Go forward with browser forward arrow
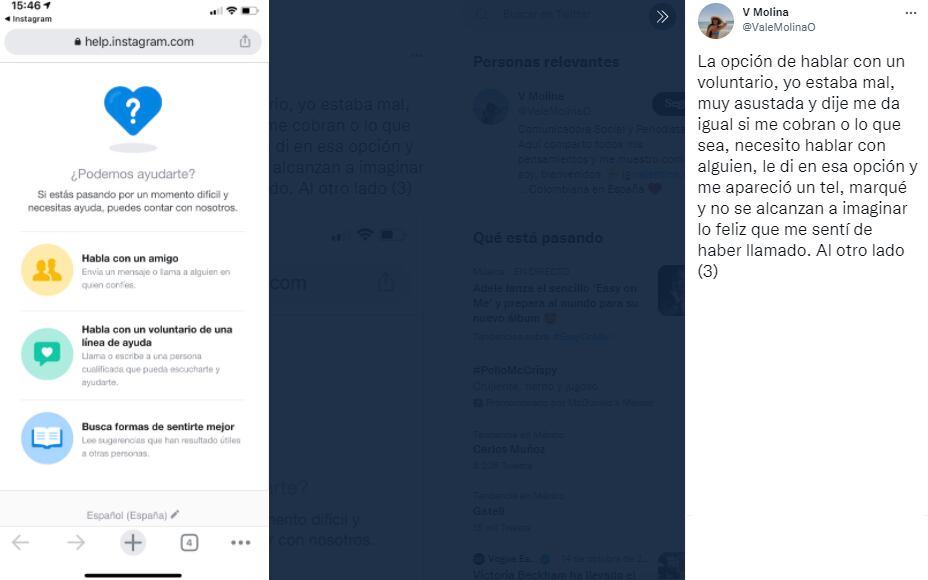 pos(76,542)
